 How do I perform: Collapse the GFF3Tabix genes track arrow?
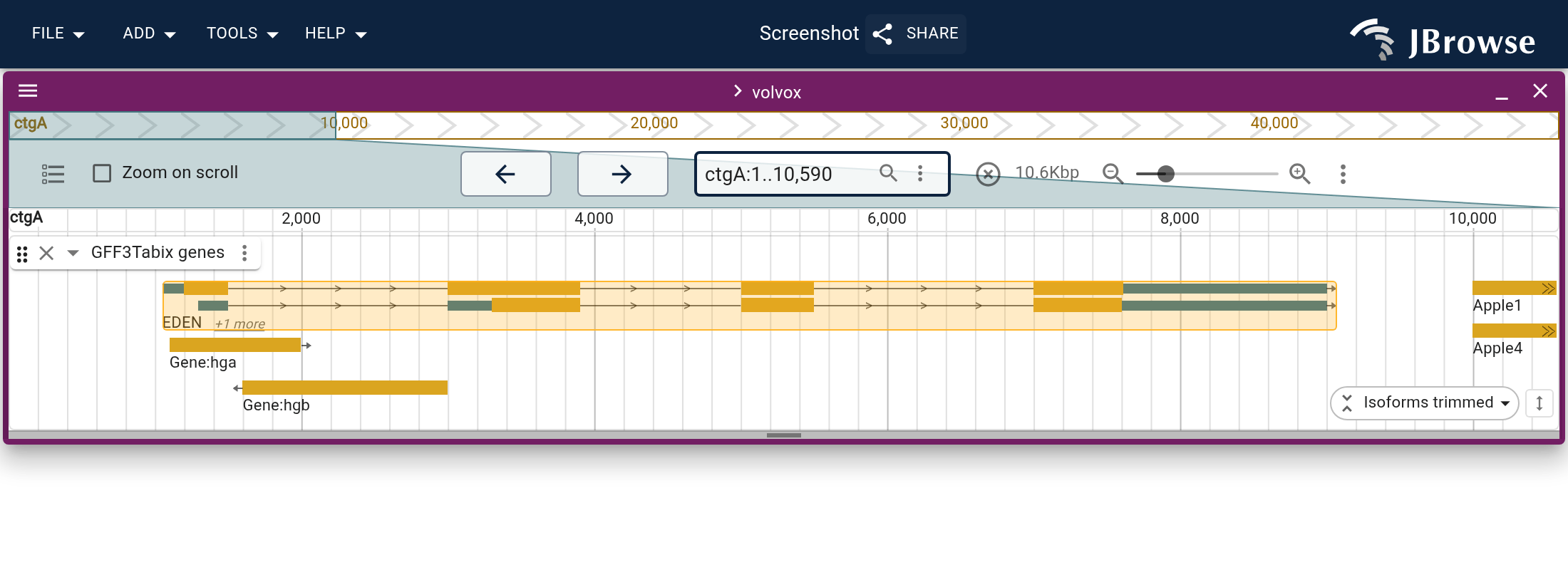pos(73,253)
